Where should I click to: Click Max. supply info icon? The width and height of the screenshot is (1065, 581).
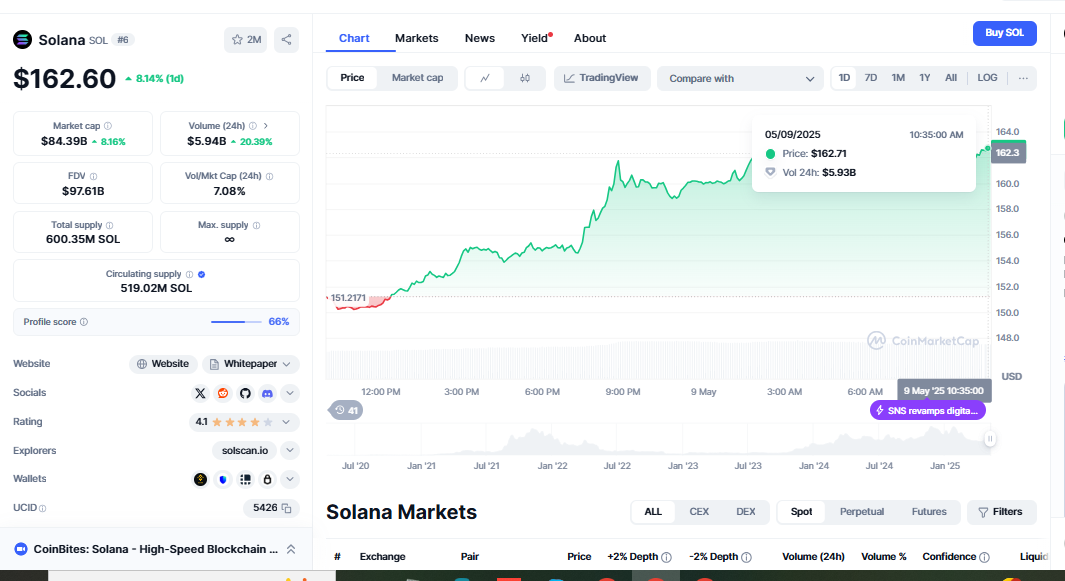click(x=256, y=225)
